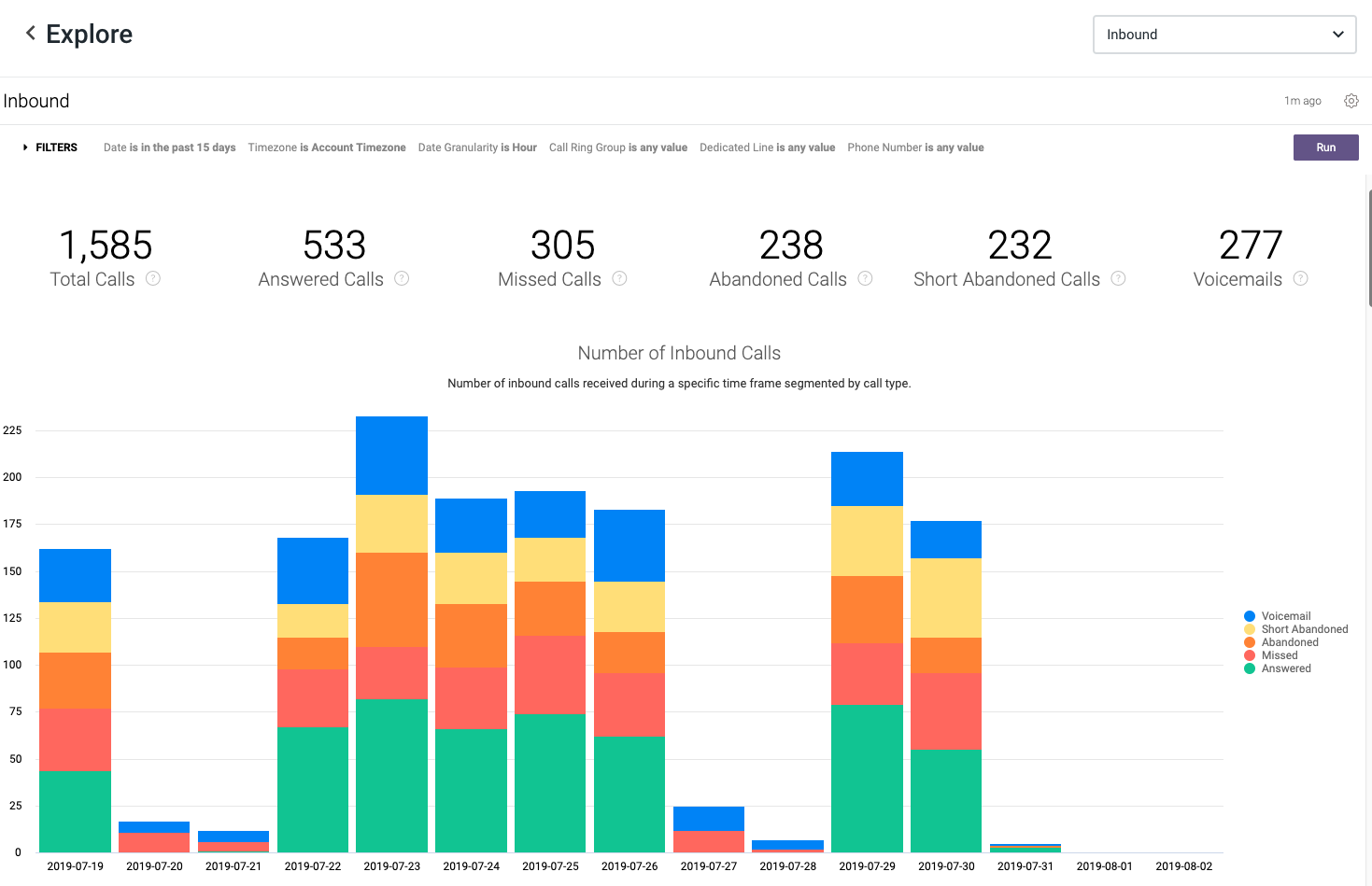Click the Call Ring Group filter text
Screen dimensions: 1372x886
pos(618,148)
